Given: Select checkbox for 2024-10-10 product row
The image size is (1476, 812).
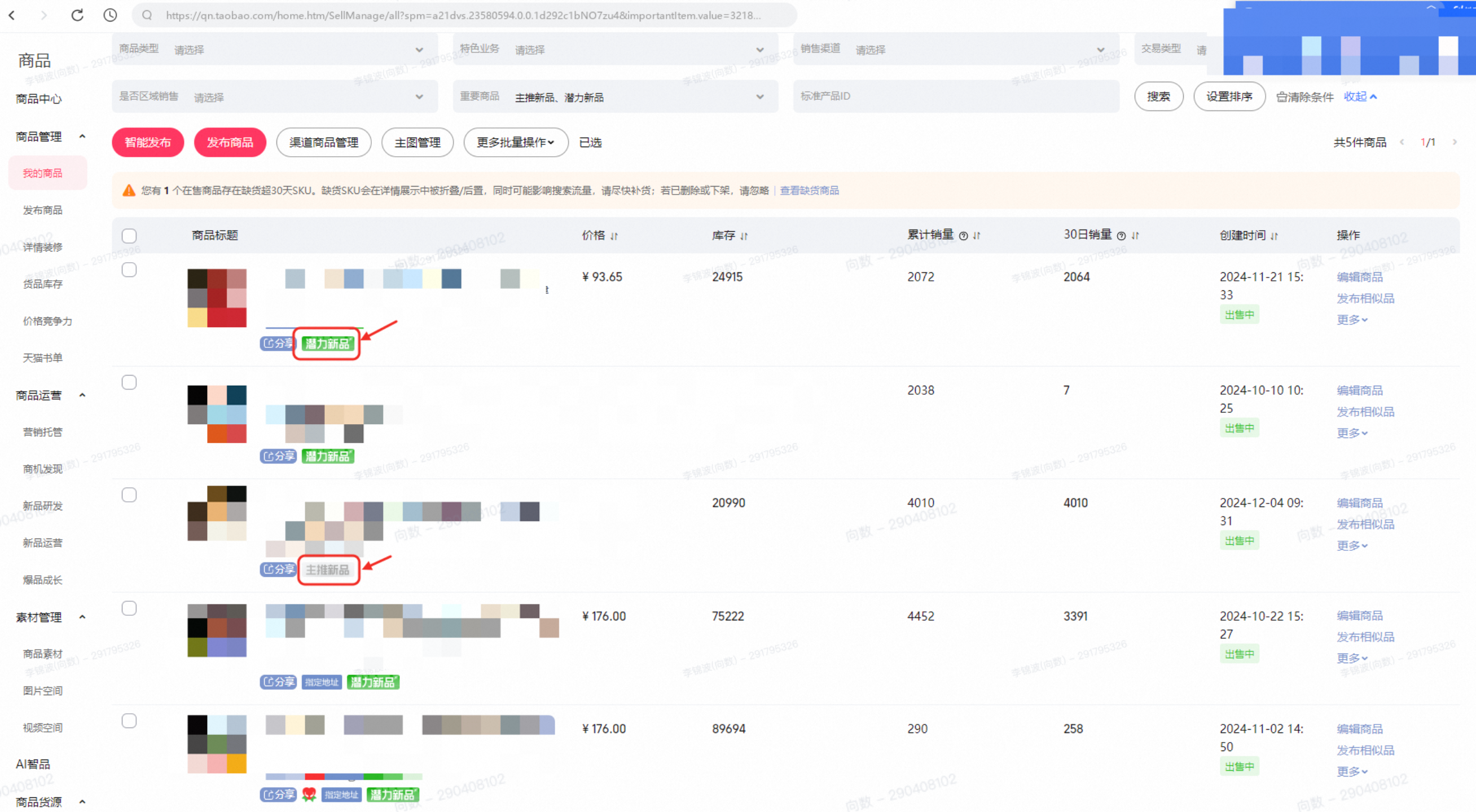Looking at the screenshot, I should click(x=129, y=382).
